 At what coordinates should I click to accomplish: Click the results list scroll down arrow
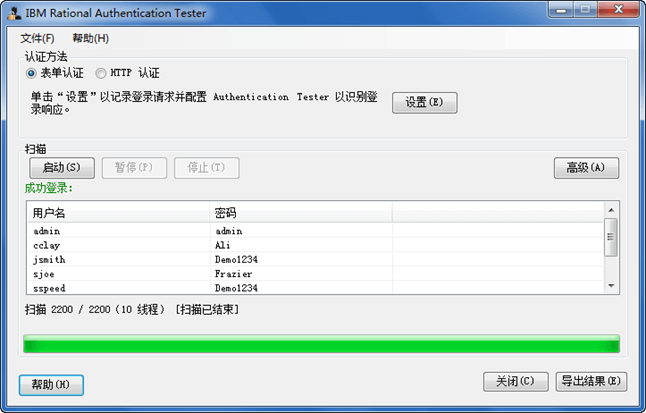(x=611, y=286)
